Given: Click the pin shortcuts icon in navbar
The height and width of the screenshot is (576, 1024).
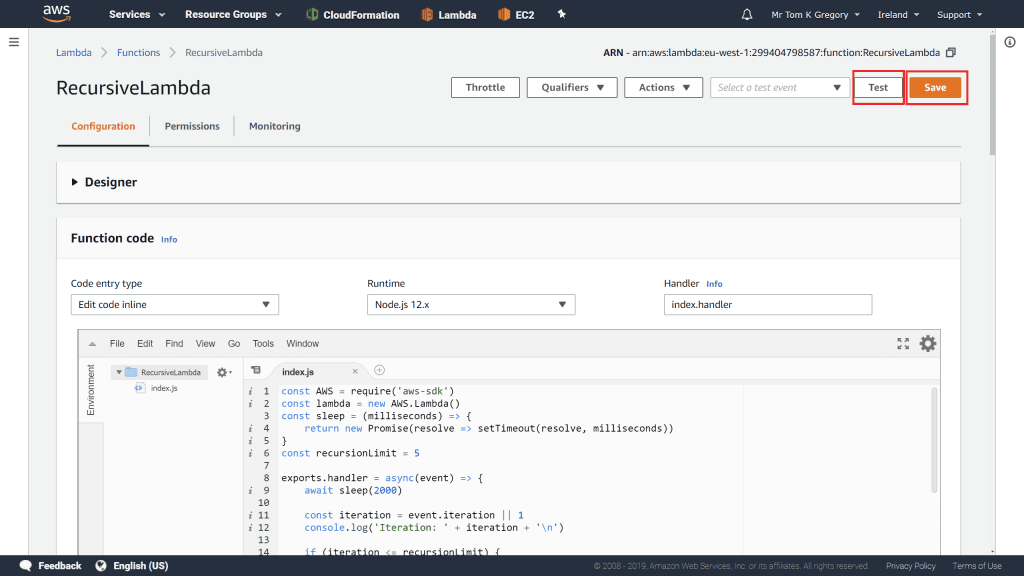Looking at the screenshot, I should coord(561,15).
